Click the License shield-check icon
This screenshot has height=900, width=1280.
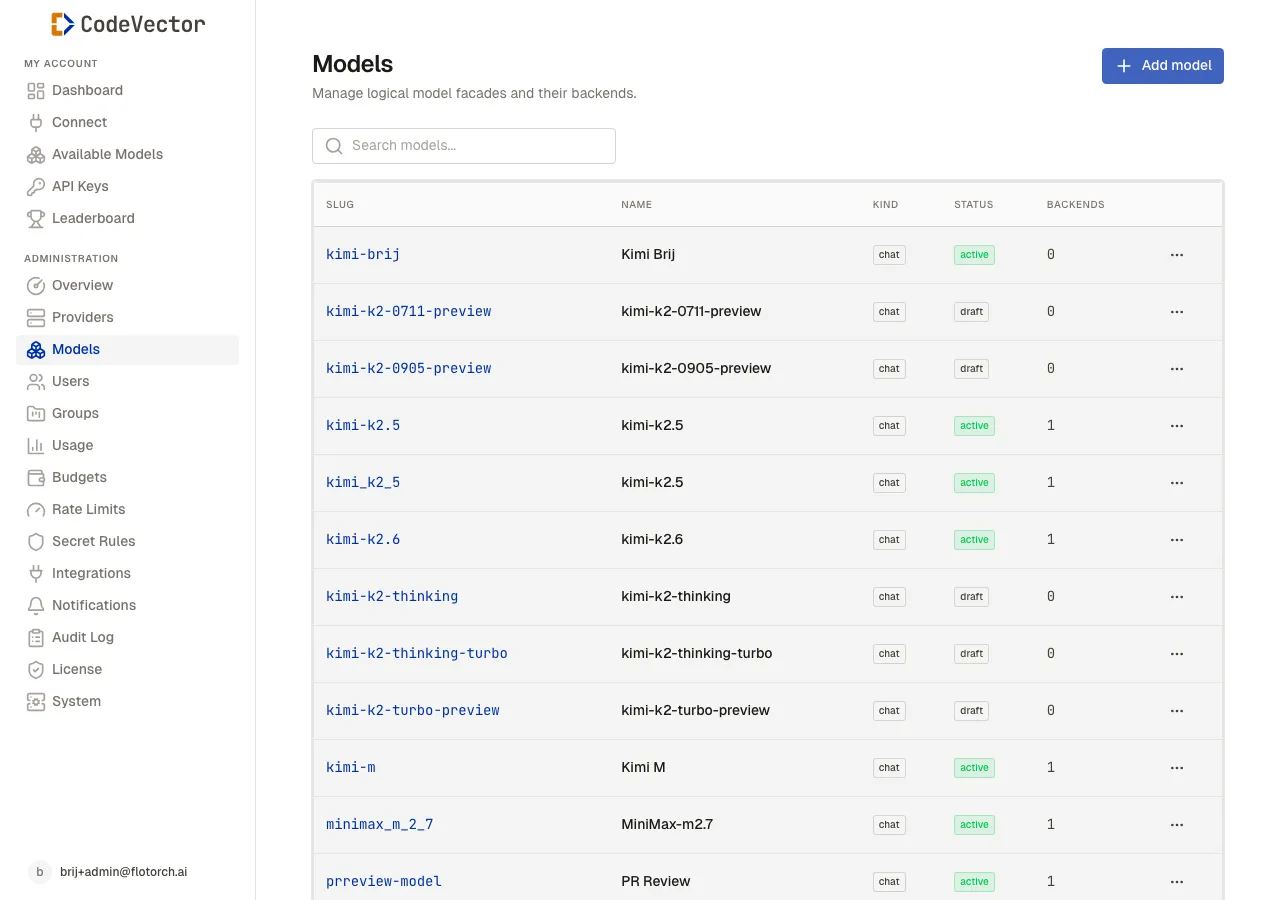click(x=36, y=669)
